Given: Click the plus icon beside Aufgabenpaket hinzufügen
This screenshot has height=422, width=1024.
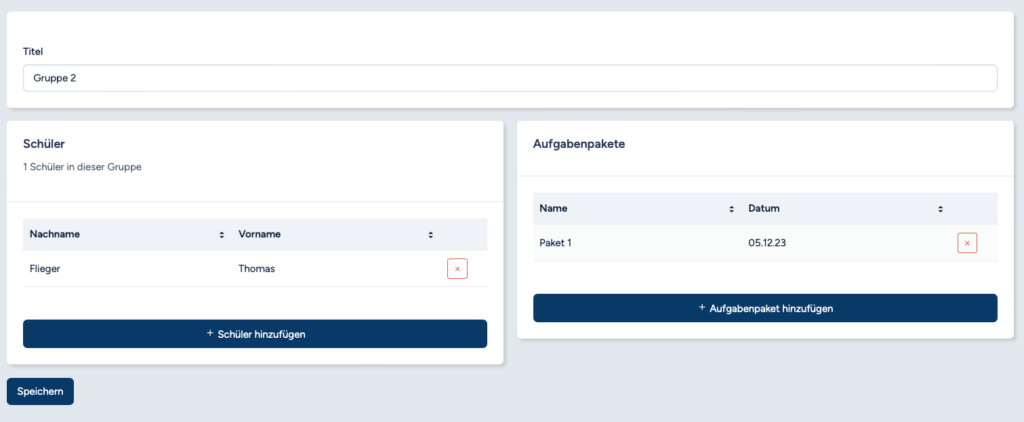Looking at the screenshot, I should 701,307.
